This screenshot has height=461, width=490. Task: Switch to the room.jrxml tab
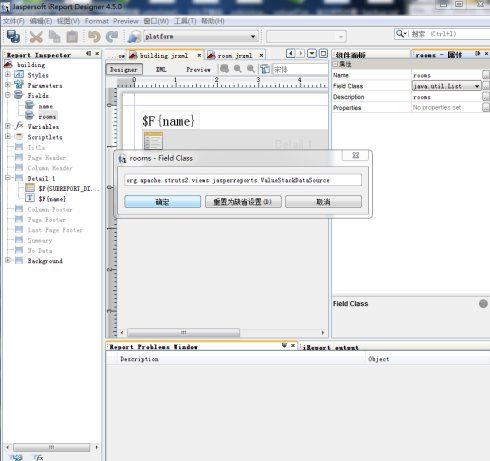pyautogui.click(x=235, y=56)
